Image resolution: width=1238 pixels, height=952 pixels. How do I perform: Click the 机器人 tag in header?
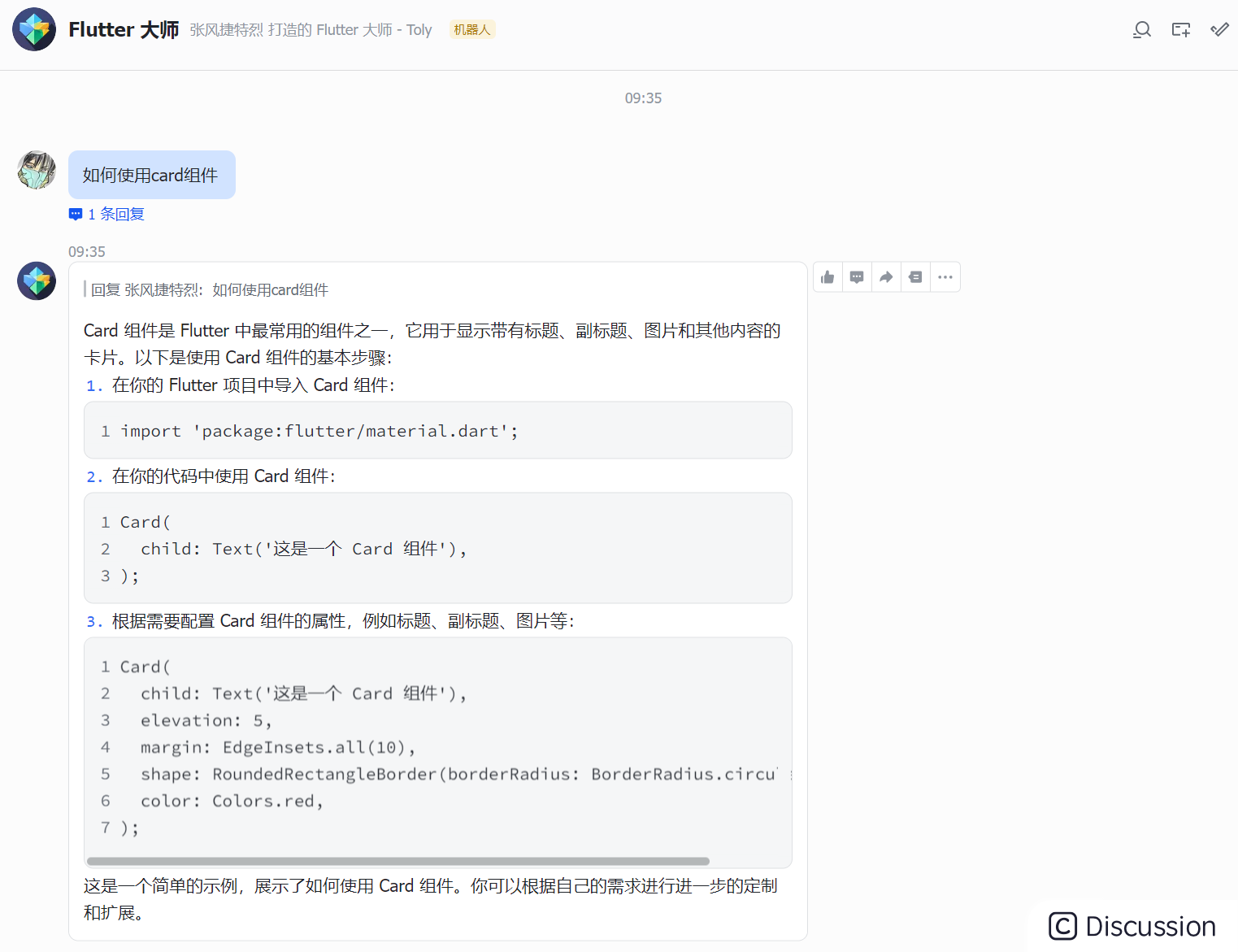click(472, 30)
